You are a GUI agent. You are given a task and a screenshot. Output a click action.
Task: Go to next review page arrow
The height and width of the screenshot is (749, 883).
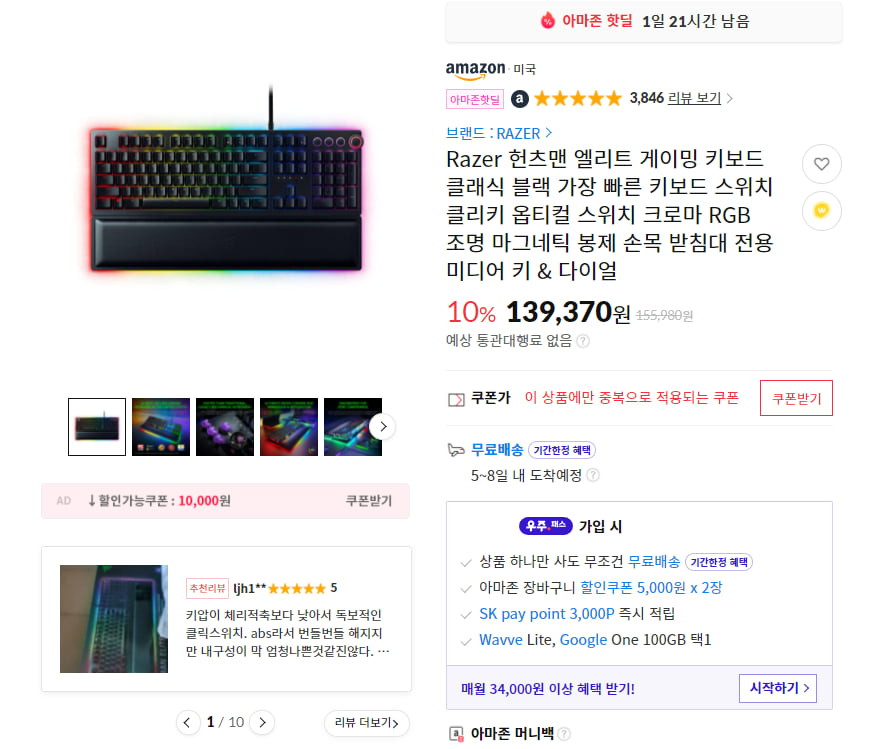[262, 723]
